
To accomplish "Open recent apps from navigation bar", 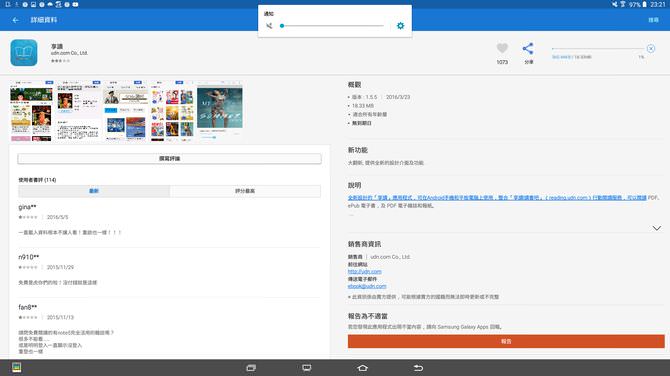I will (251, 368).
